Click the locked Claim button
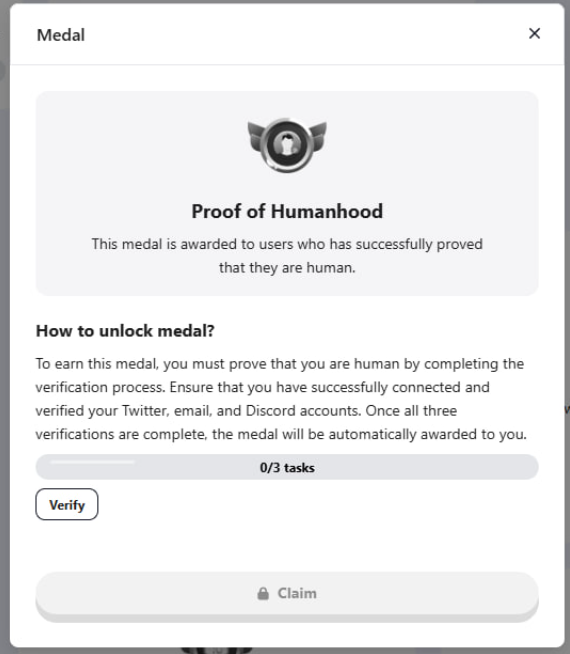 coord(287,596)
